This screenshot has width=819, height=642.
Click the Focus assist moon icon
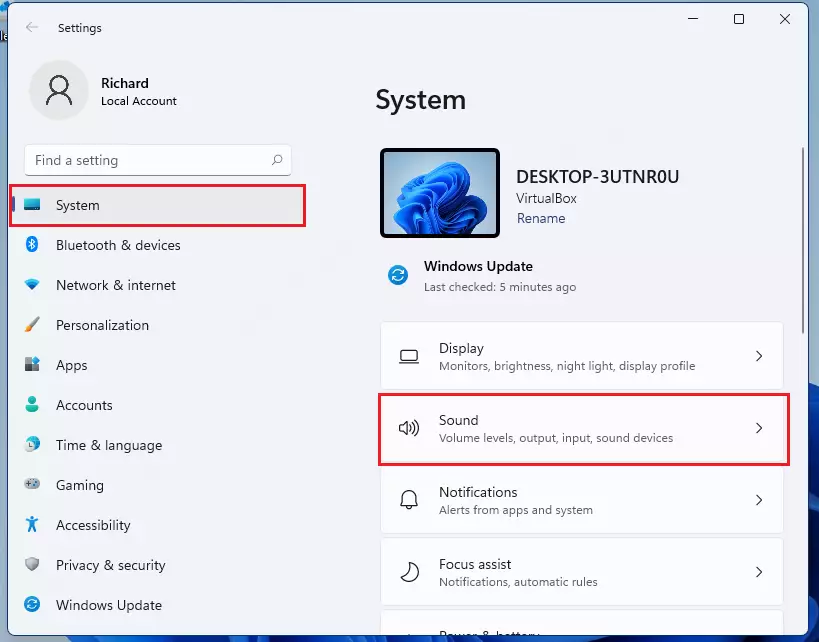tap(409, 572)
